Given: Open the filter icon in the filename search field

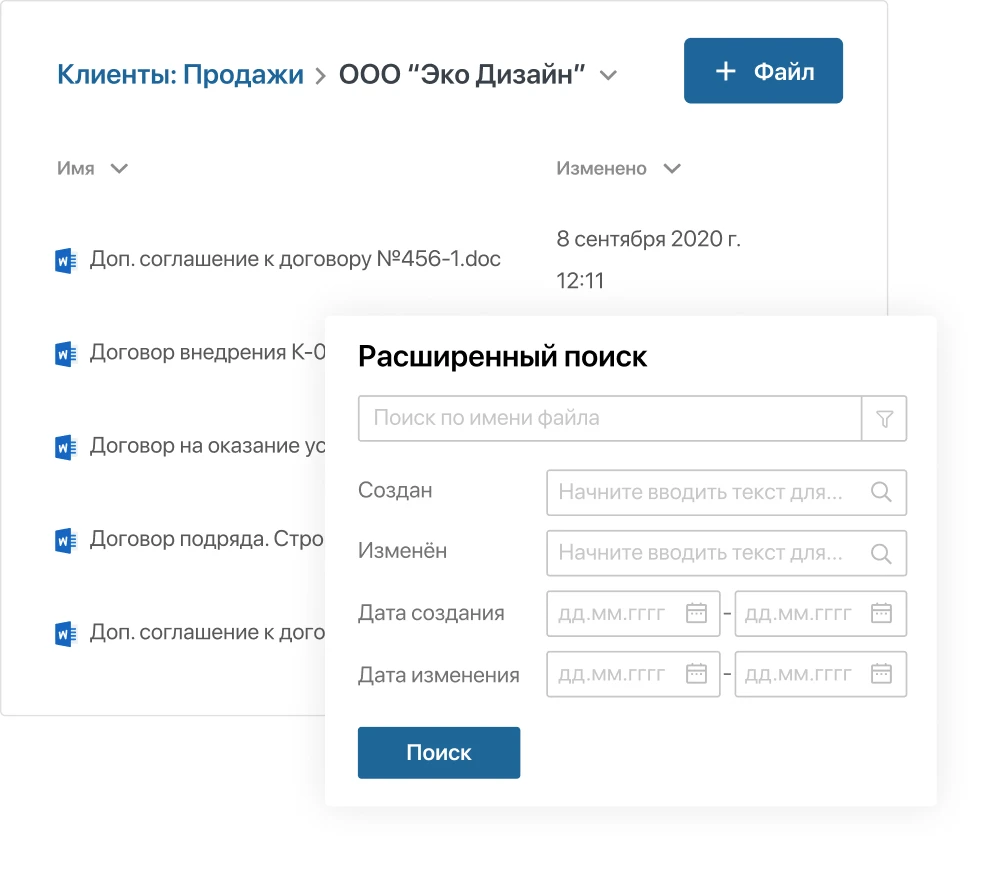Looking at the screenshot, I should coord(884,418).
